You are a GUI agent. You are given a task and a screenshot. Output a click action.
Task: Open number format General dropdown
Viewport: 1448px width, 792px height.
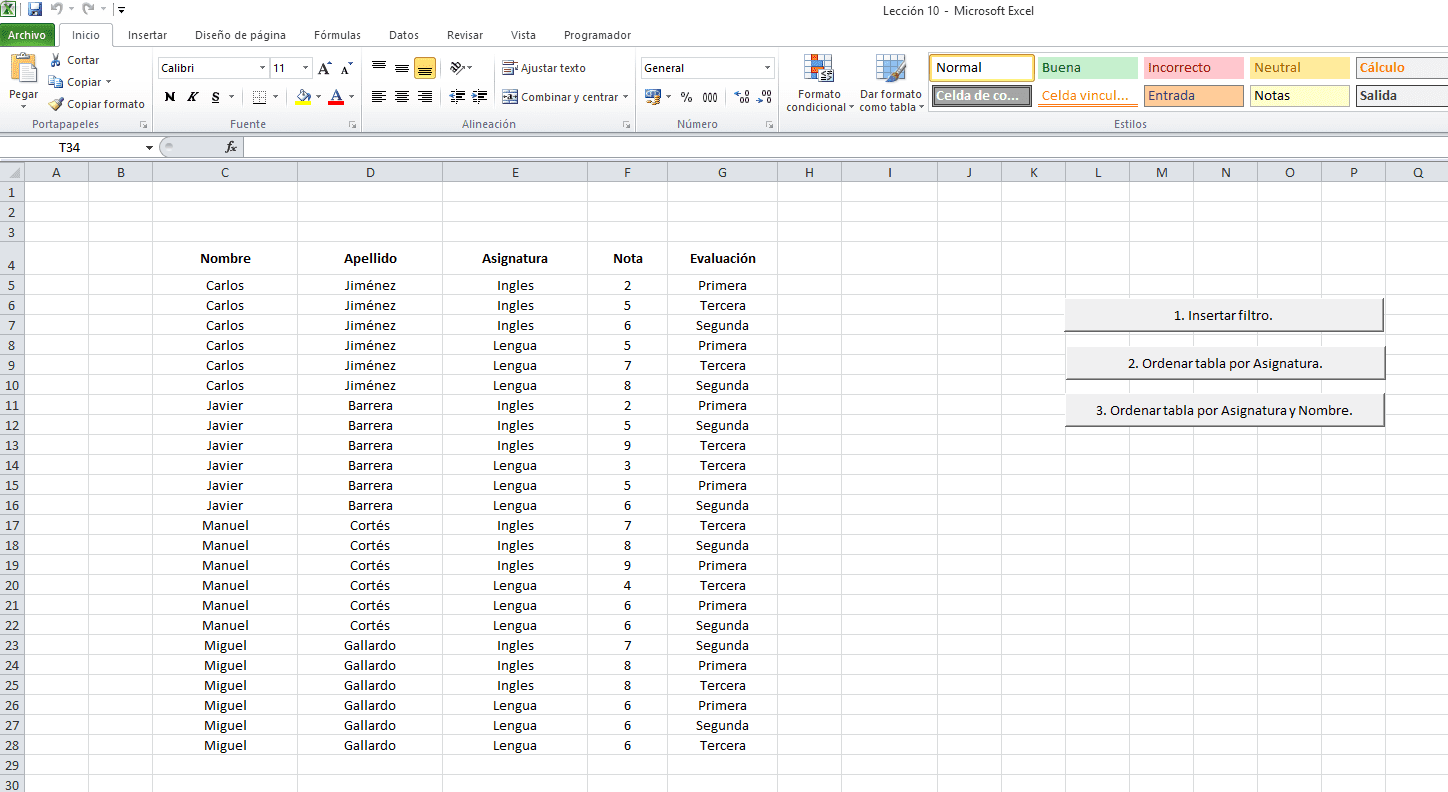tap(768, 68)
